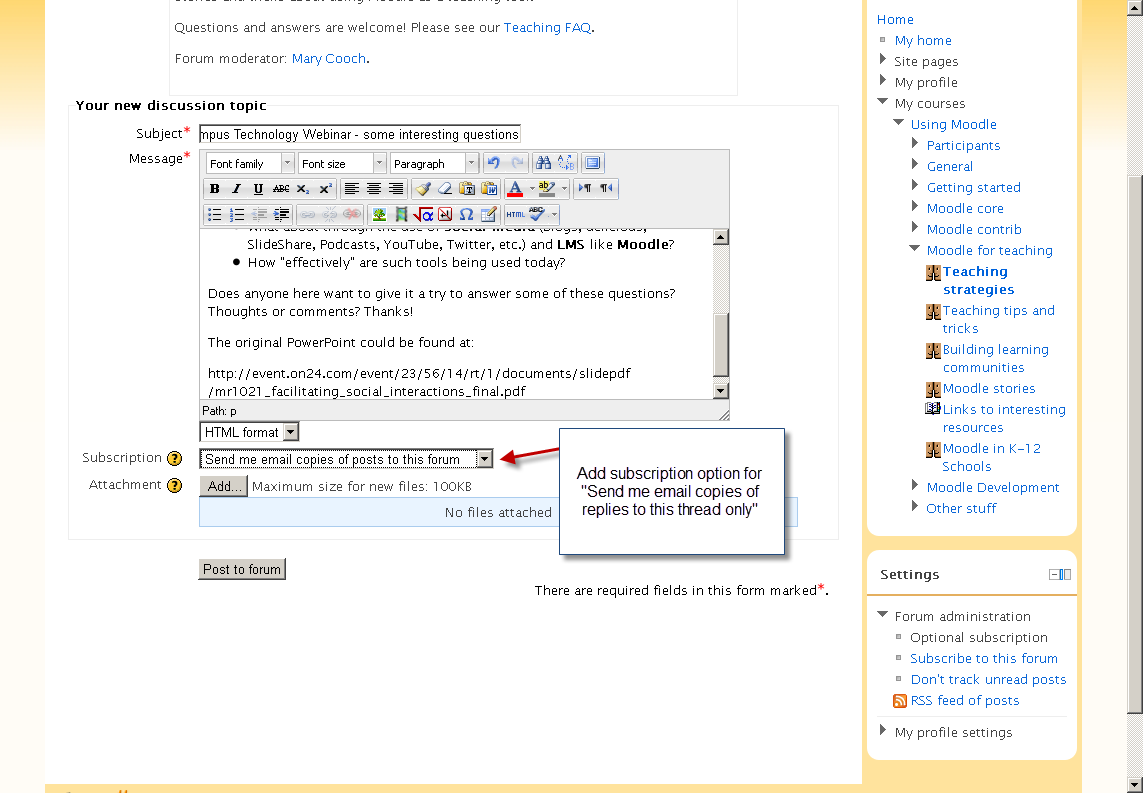Click the Add... attachment button
Image resolution: width=1143 pixels, height=793 pixels.
pos(224,486)
